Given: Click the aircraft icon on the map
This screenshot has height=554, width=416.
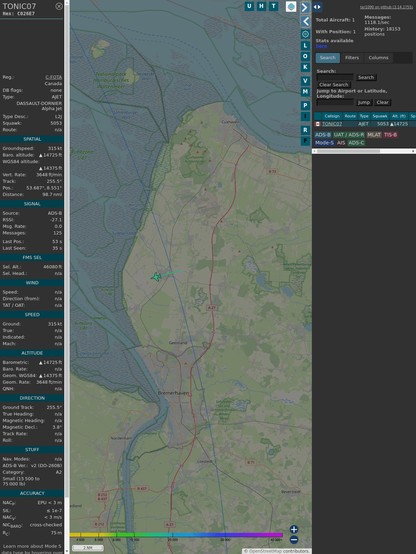Looking at the screenshot, I should pos(156,277).
